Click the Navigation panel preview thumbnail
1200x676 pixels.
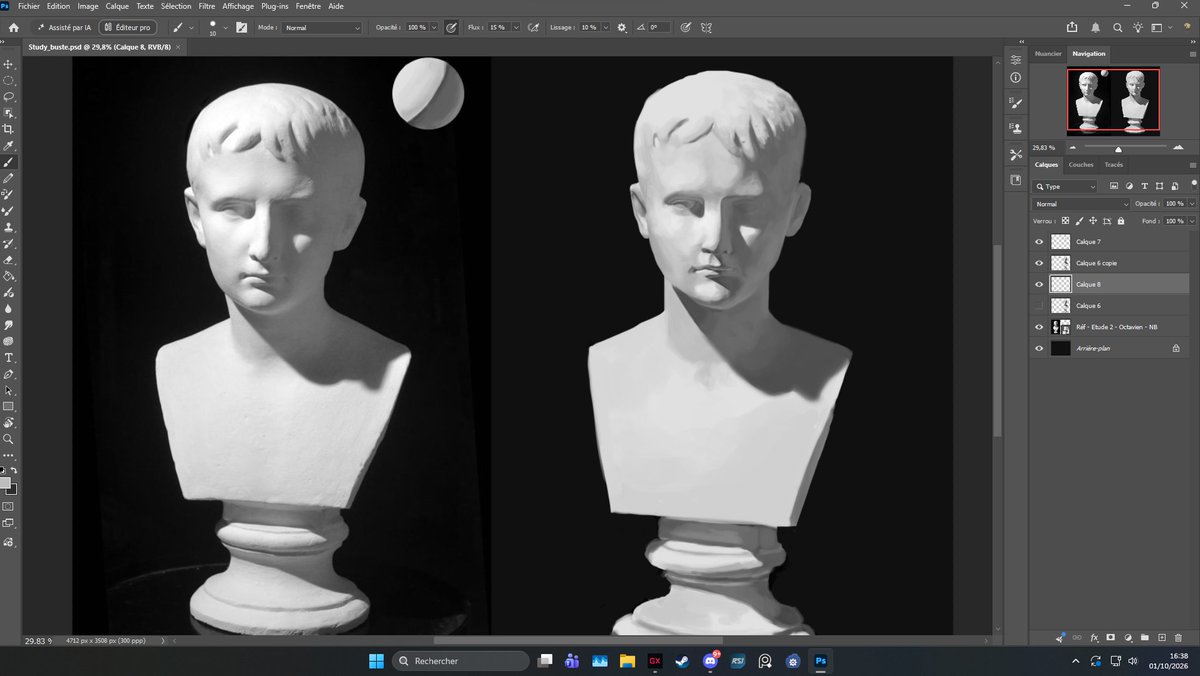[x=1113, y=100]
